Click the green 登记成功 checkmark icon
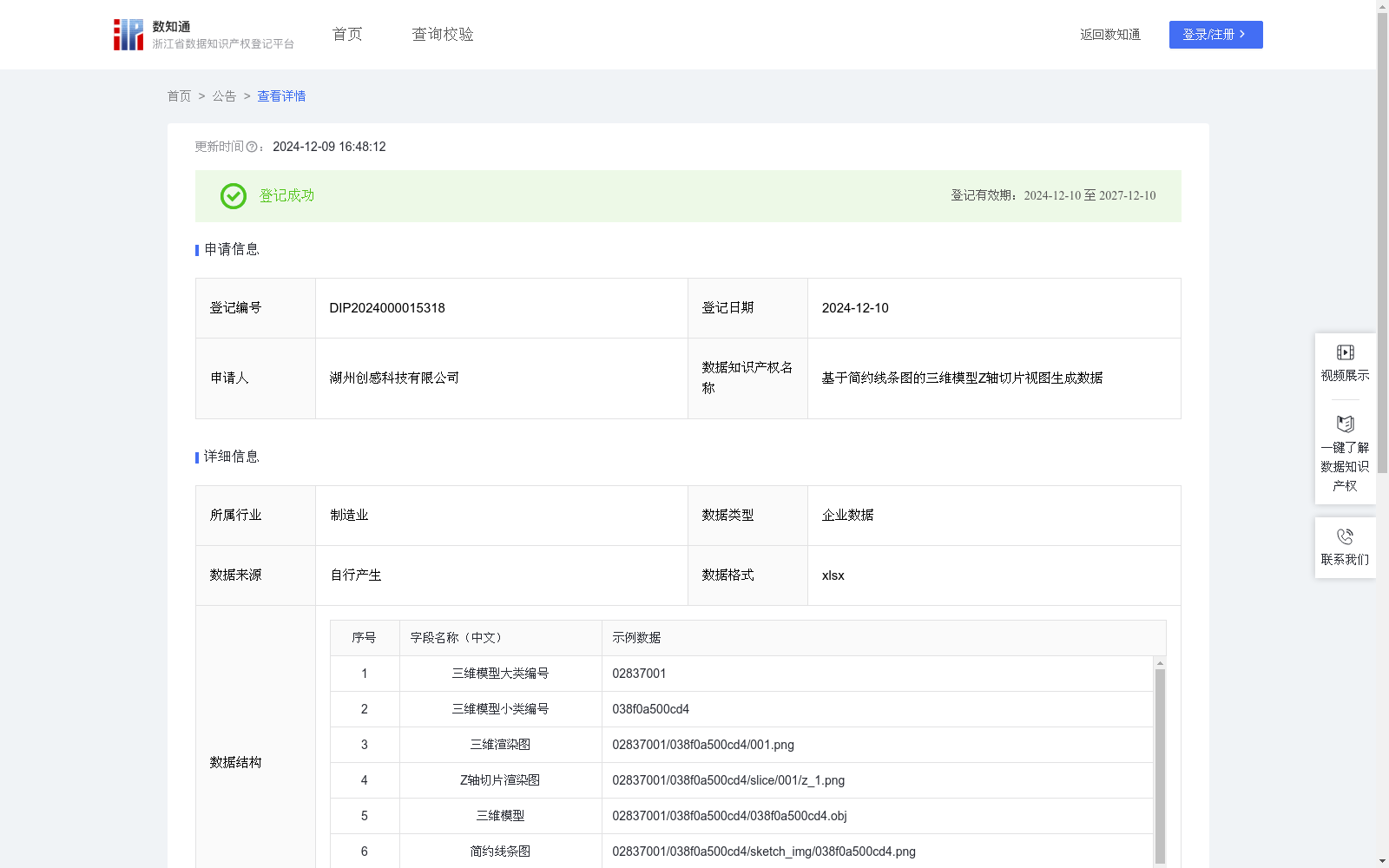Screen dimensions: 1389x868 [234, 196]
